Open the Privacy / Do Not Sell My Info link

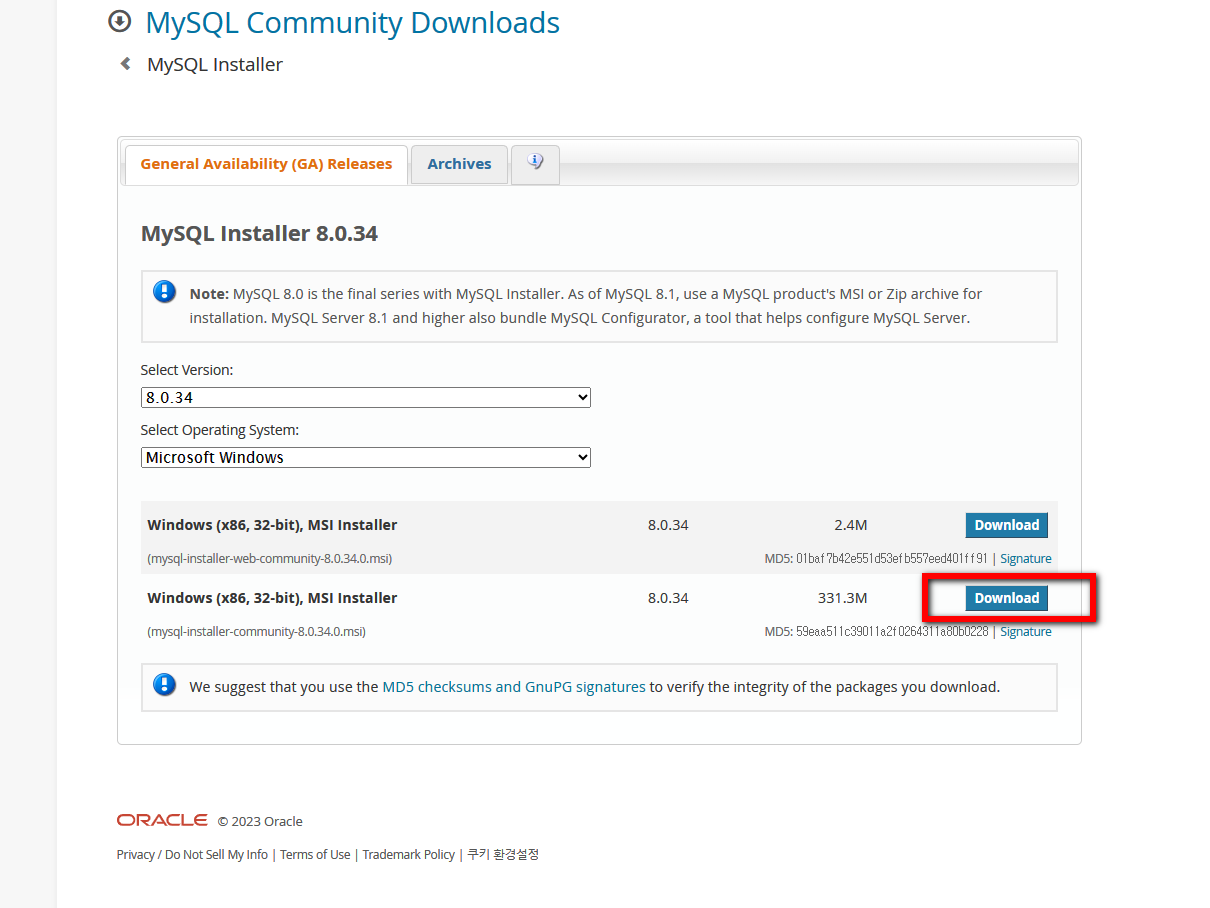point(192,854)
